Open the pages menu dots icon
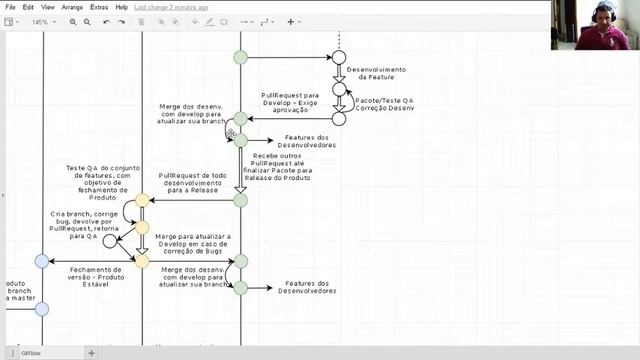640x360 pixels. click(x=12, y=353)
